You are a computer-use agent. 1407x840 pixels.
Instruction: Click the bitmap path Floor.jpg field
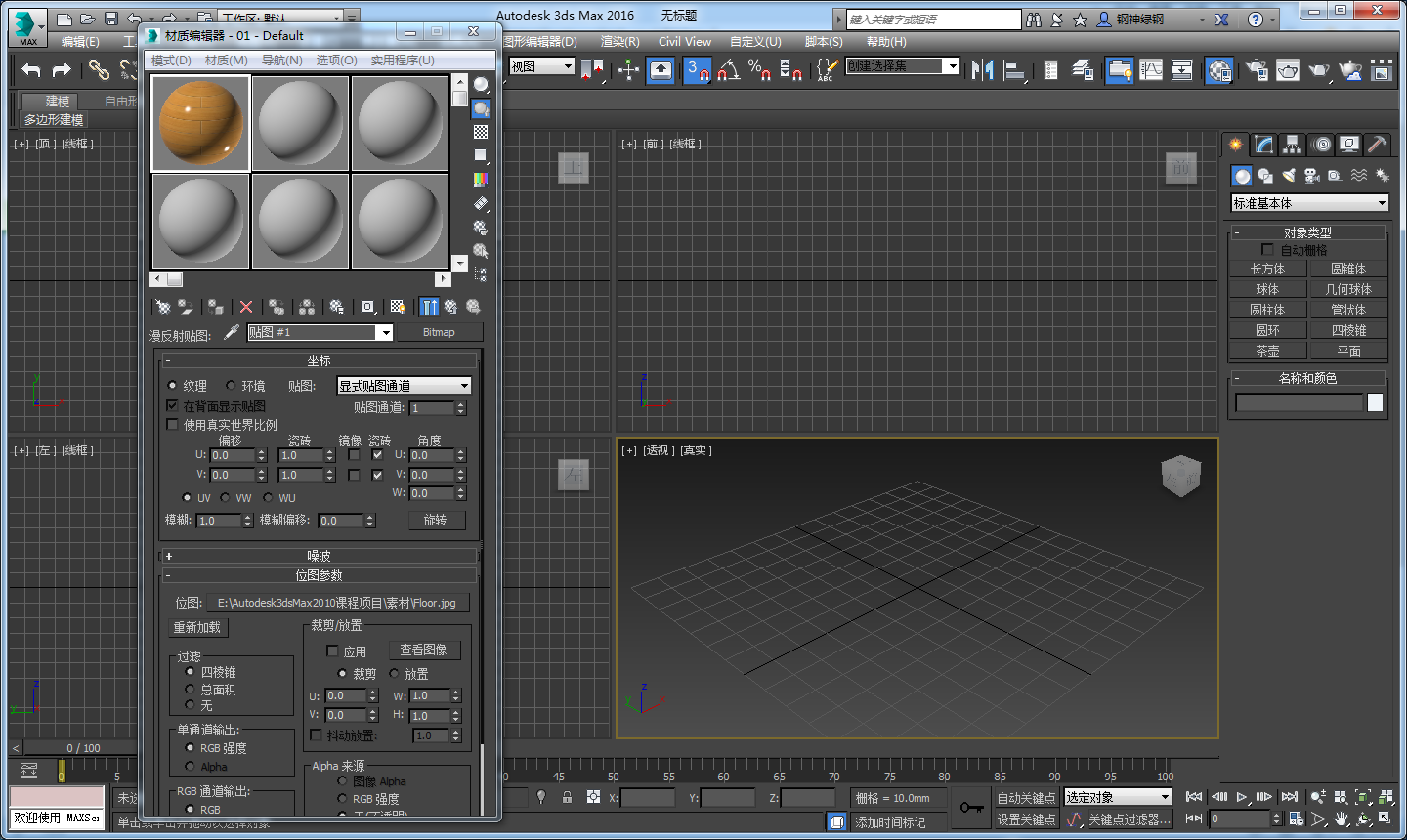(337, 603)
